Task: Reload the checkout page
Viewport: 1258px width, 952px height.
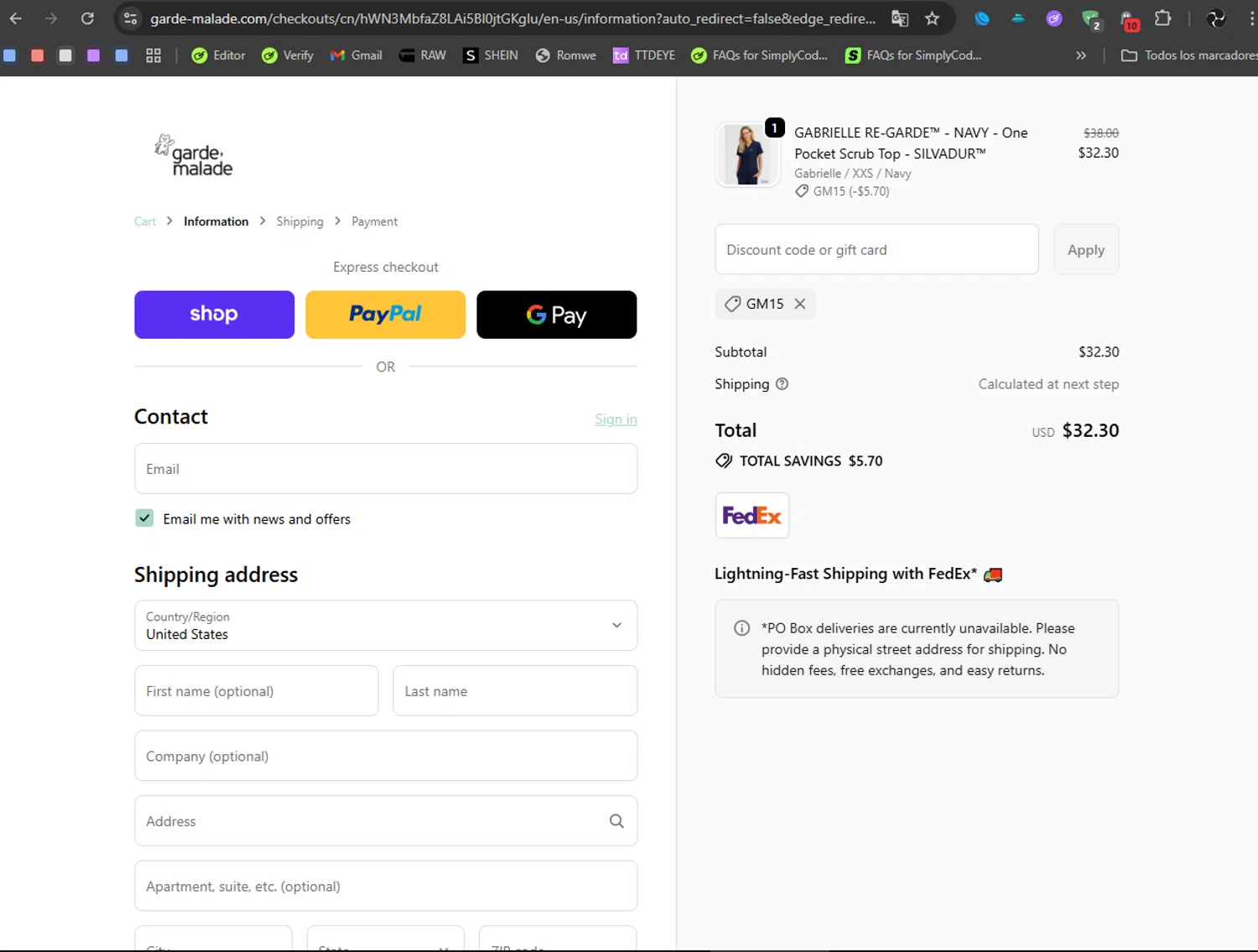Action: click(87, 18)
